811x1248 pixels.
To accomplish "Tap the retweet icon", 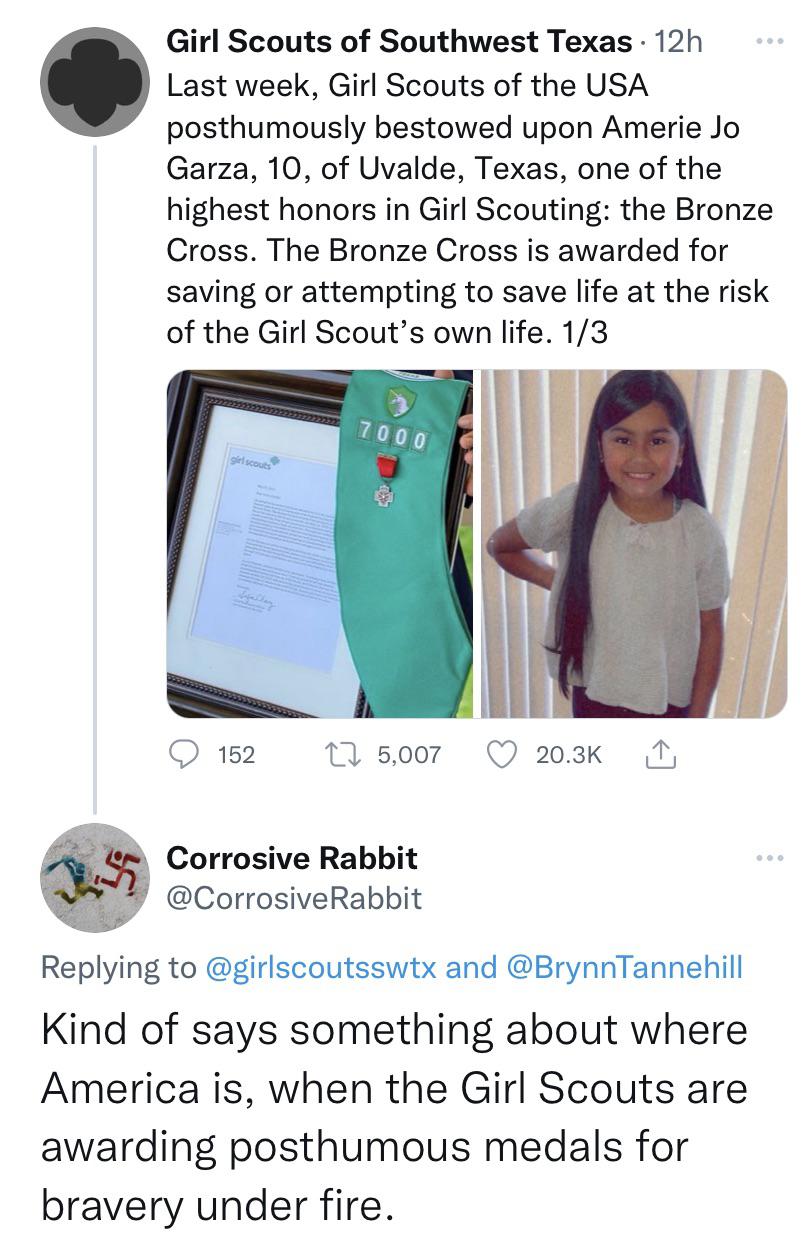I will pos(341,754).
